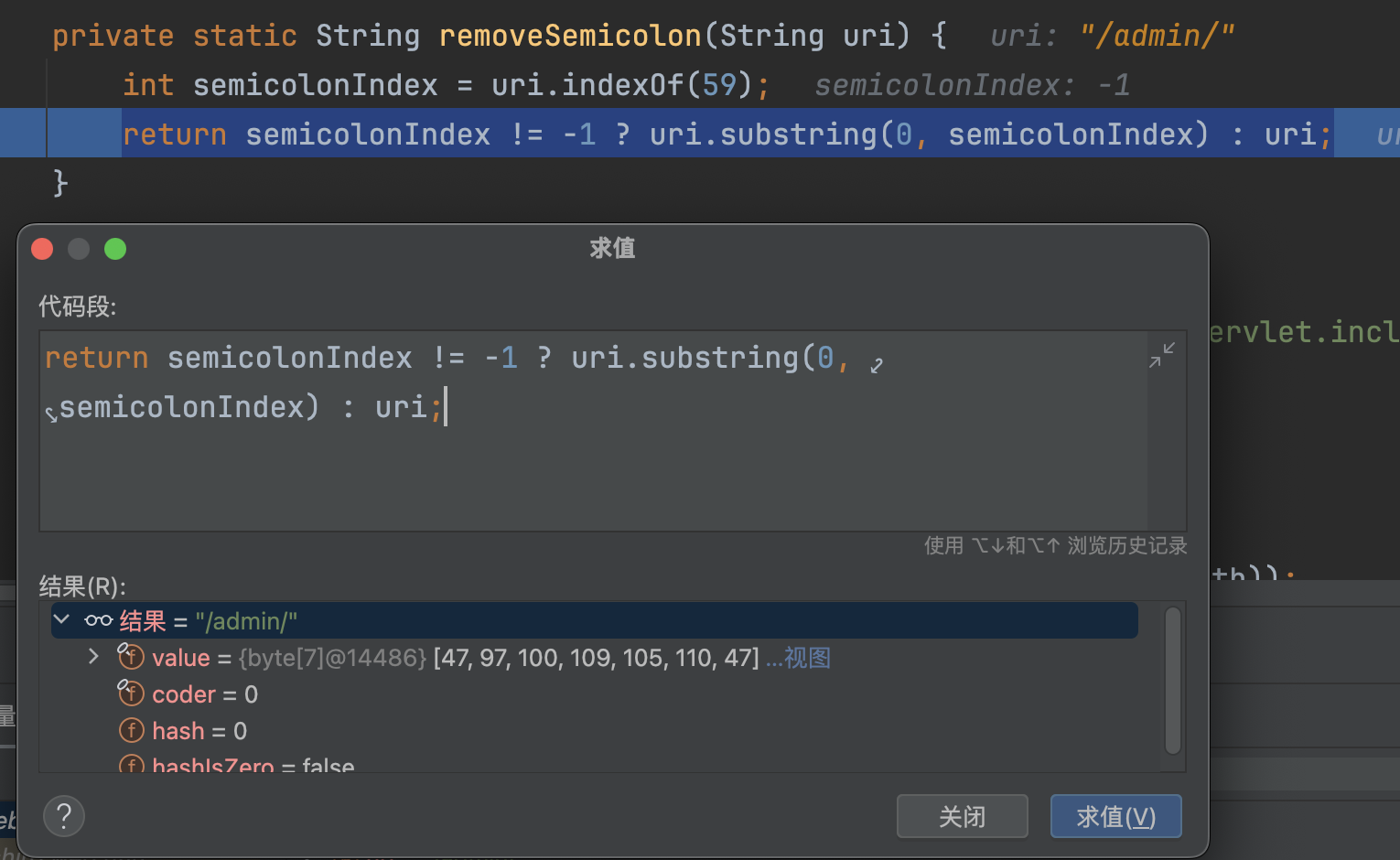This screenshot has width=1400, height=860.
Task: Click the inline semicolonIndex: -1 debug hint
Action: [972, 85]
